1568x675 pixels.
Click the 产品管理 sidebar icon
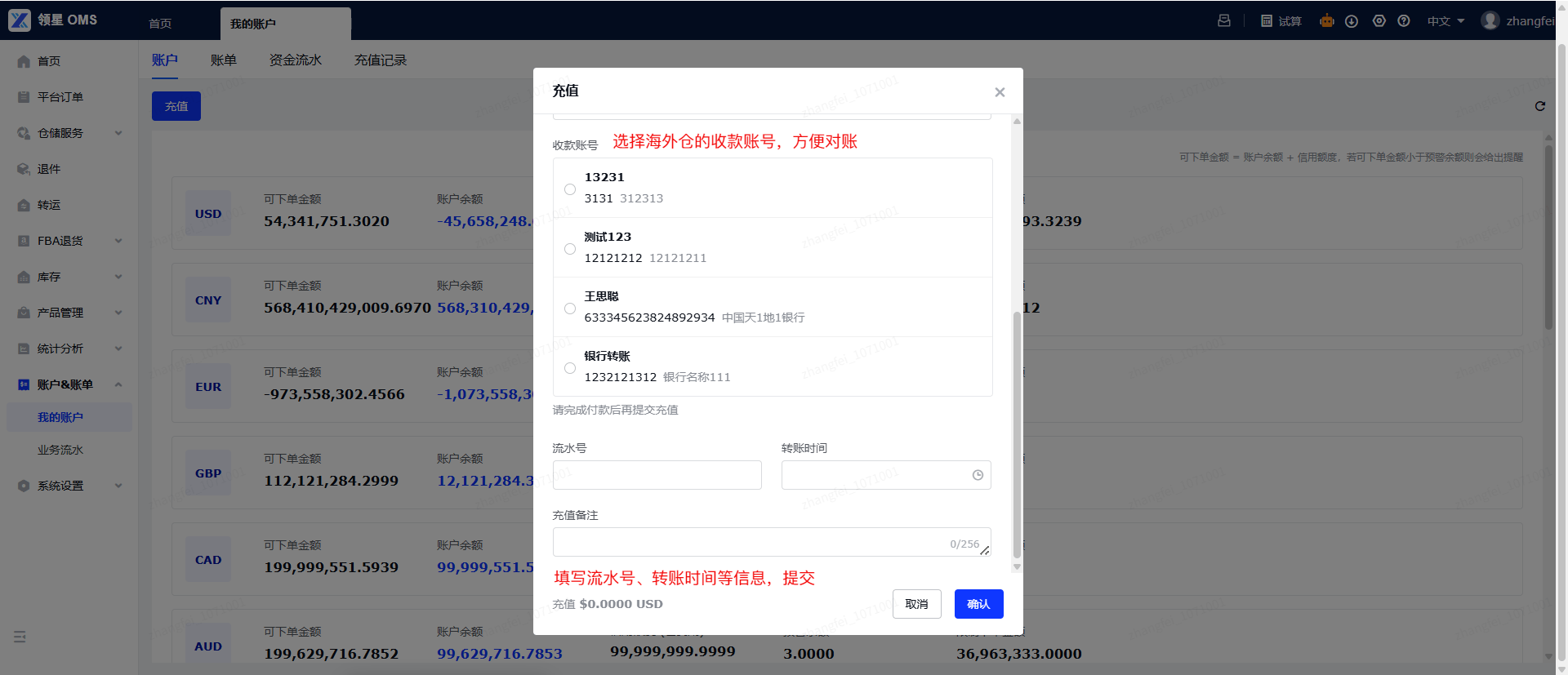coord(24,313)
